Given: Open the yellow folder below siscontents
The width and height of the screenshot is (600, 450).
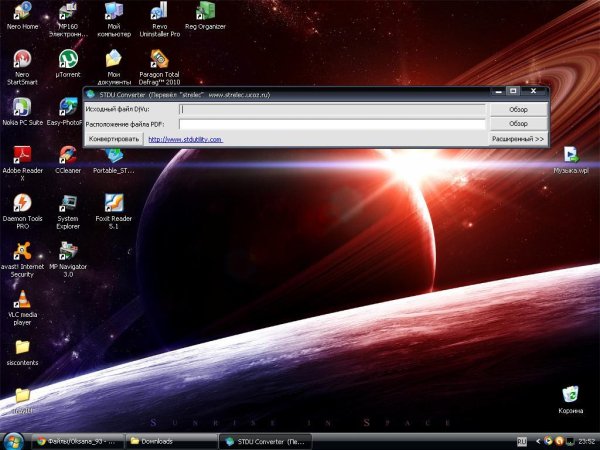Looking at the screenshot, I should point(22,400).
